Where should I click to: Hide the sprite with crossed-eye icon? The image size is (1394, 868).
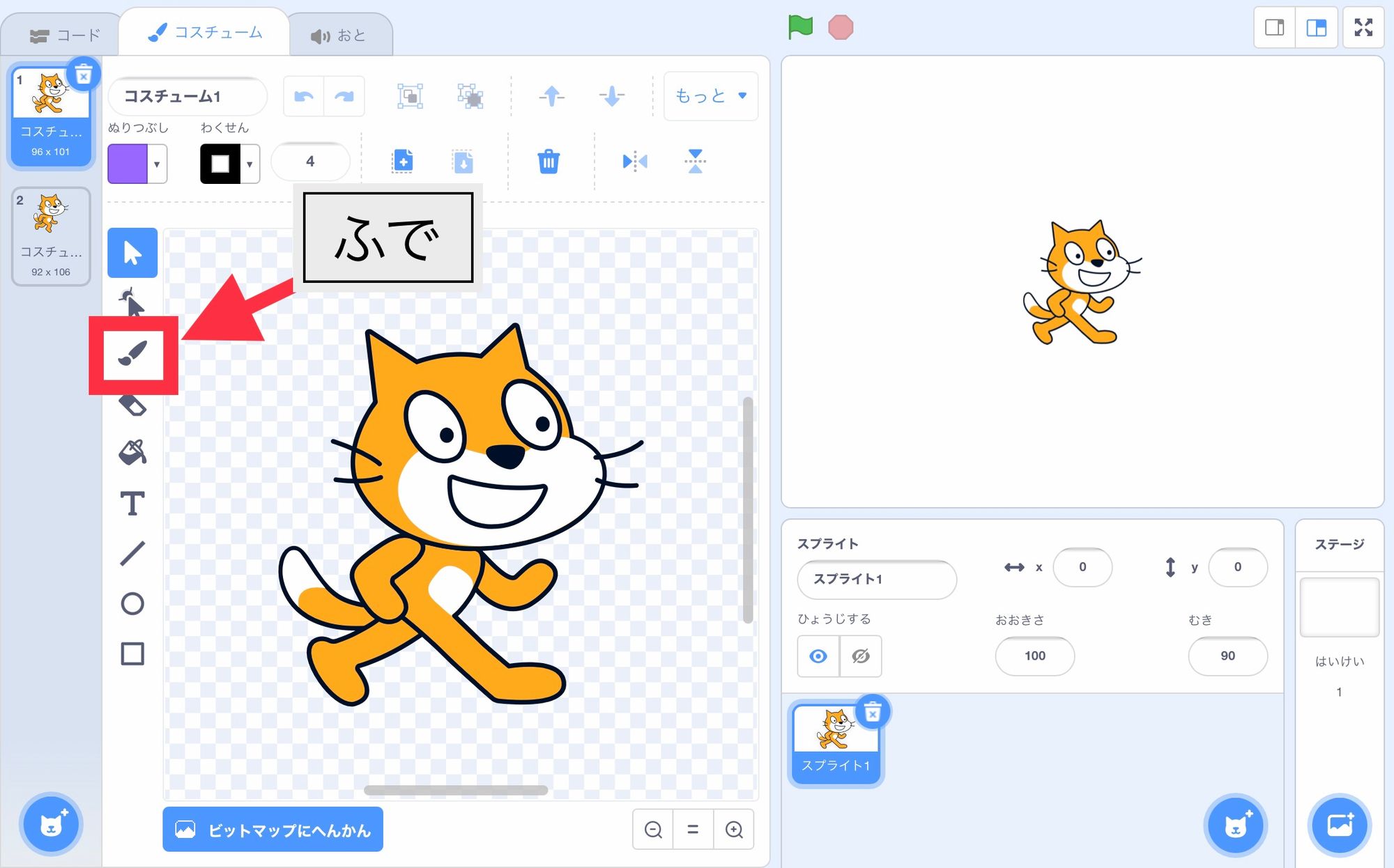coord(861,656)
